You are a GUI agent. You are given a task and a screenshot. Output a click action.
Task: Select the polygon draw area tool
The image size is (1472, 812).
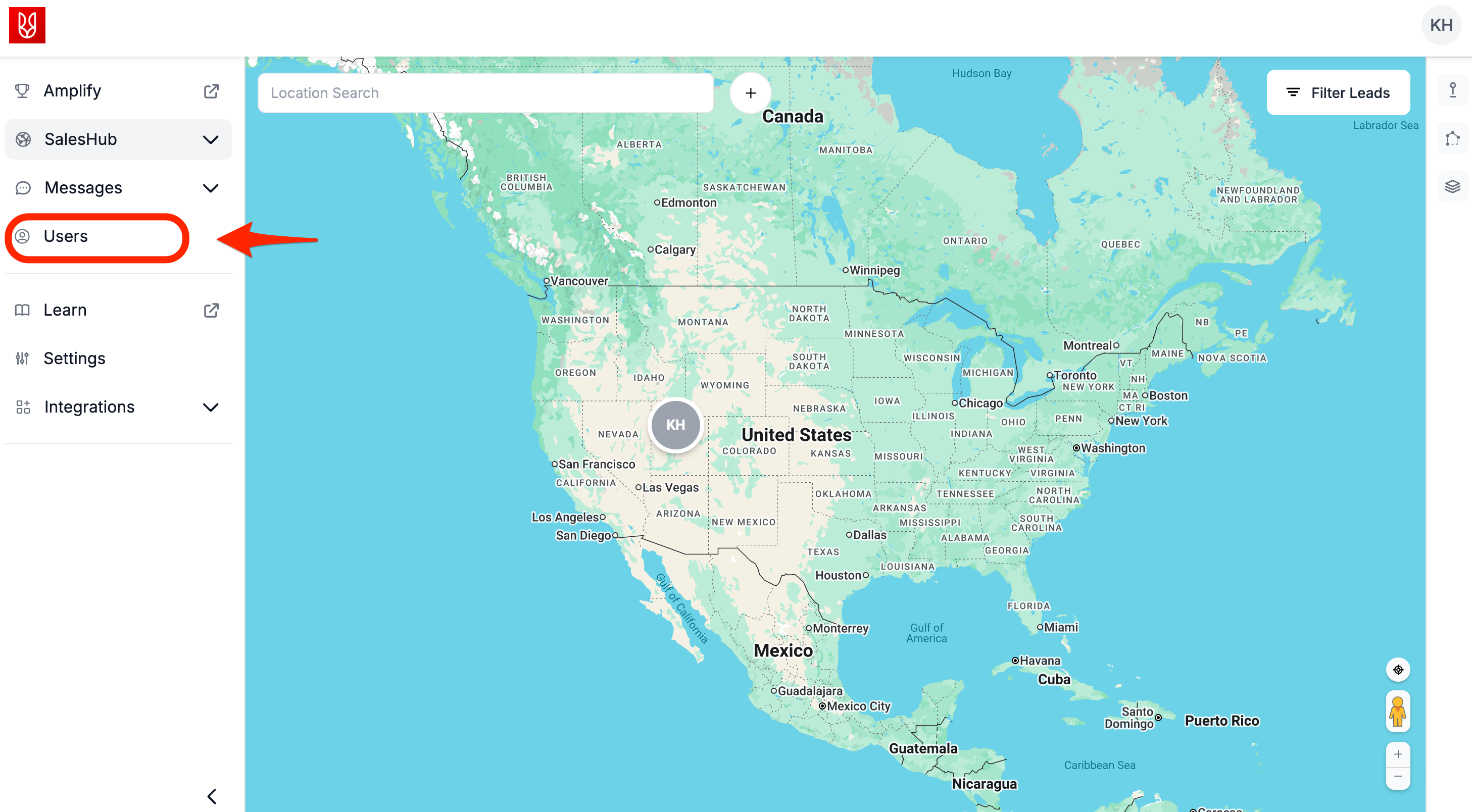[x=1452, y=139]
